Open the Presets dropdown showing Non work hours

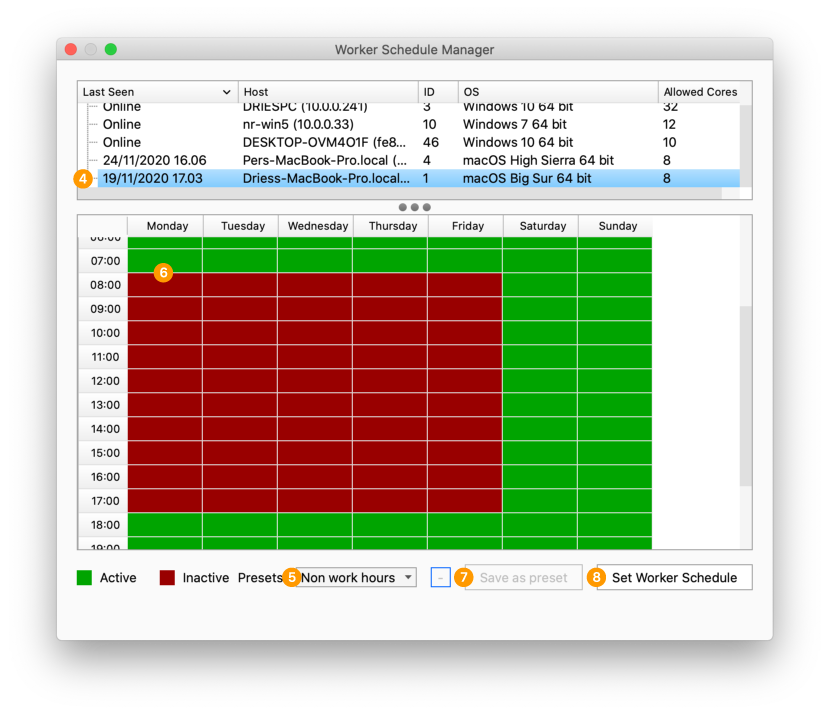[x=357, y=577]
